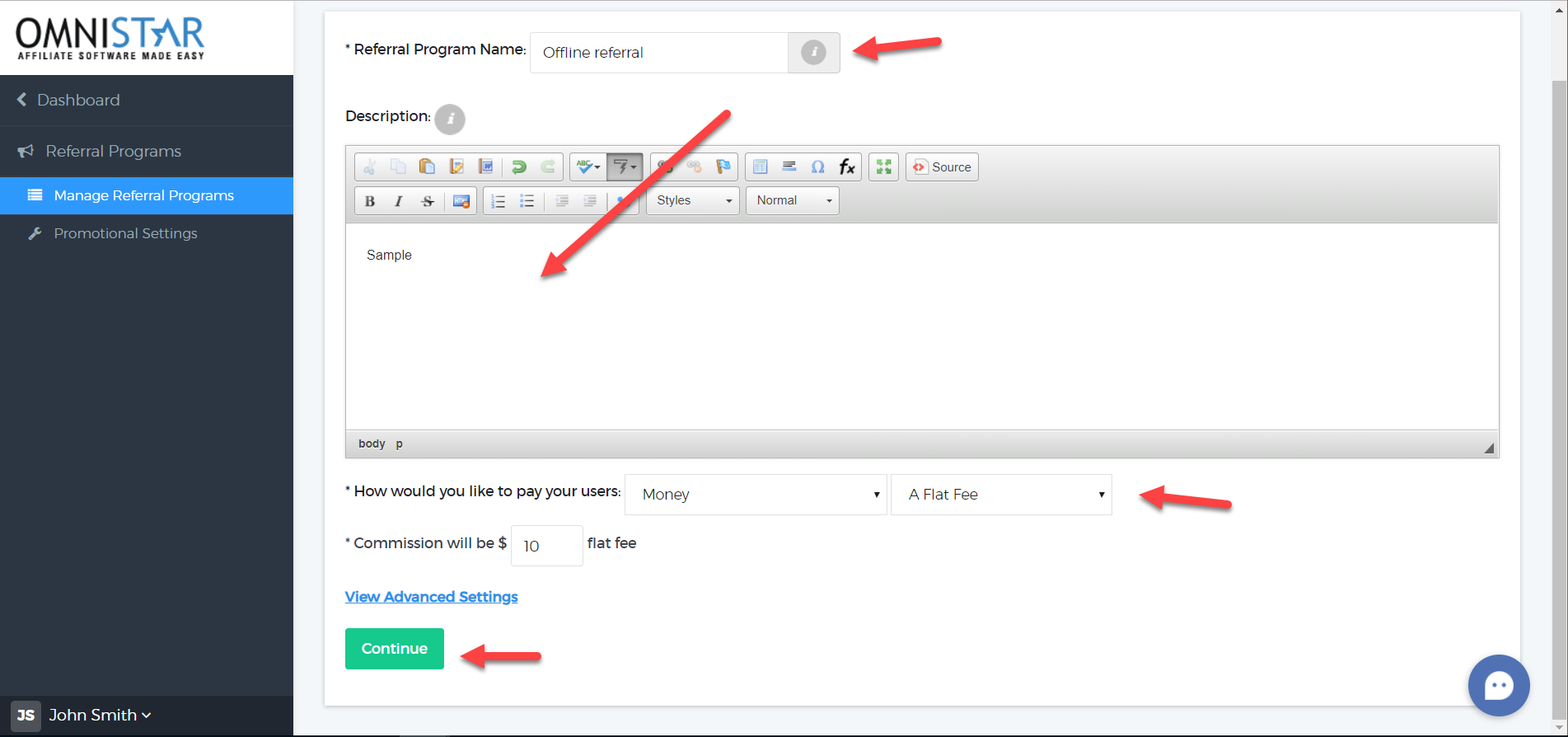Click the Cut icon in editor toolbar

point(370,167)
